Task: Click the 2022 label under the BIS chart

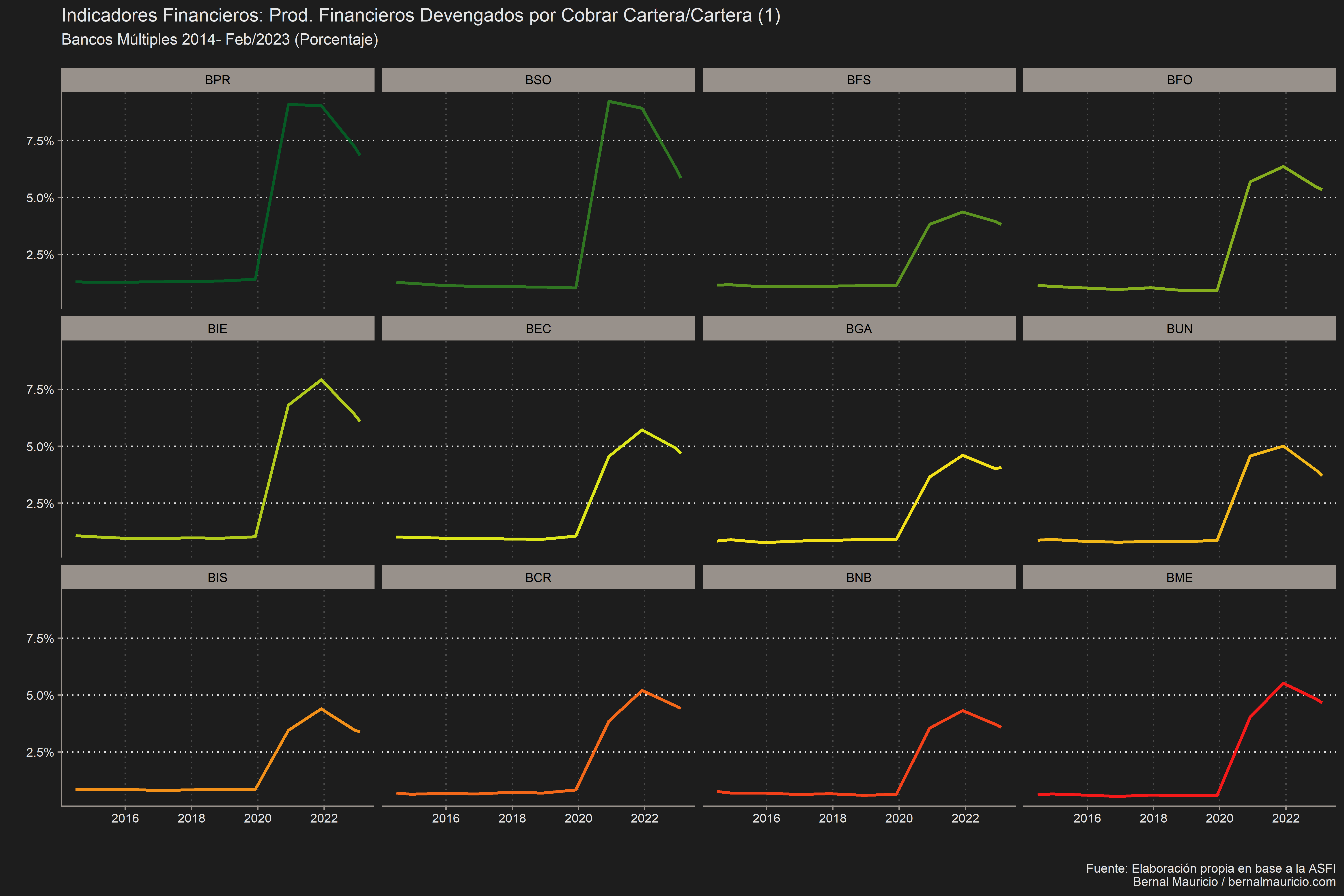Action: tap(324, 818)
